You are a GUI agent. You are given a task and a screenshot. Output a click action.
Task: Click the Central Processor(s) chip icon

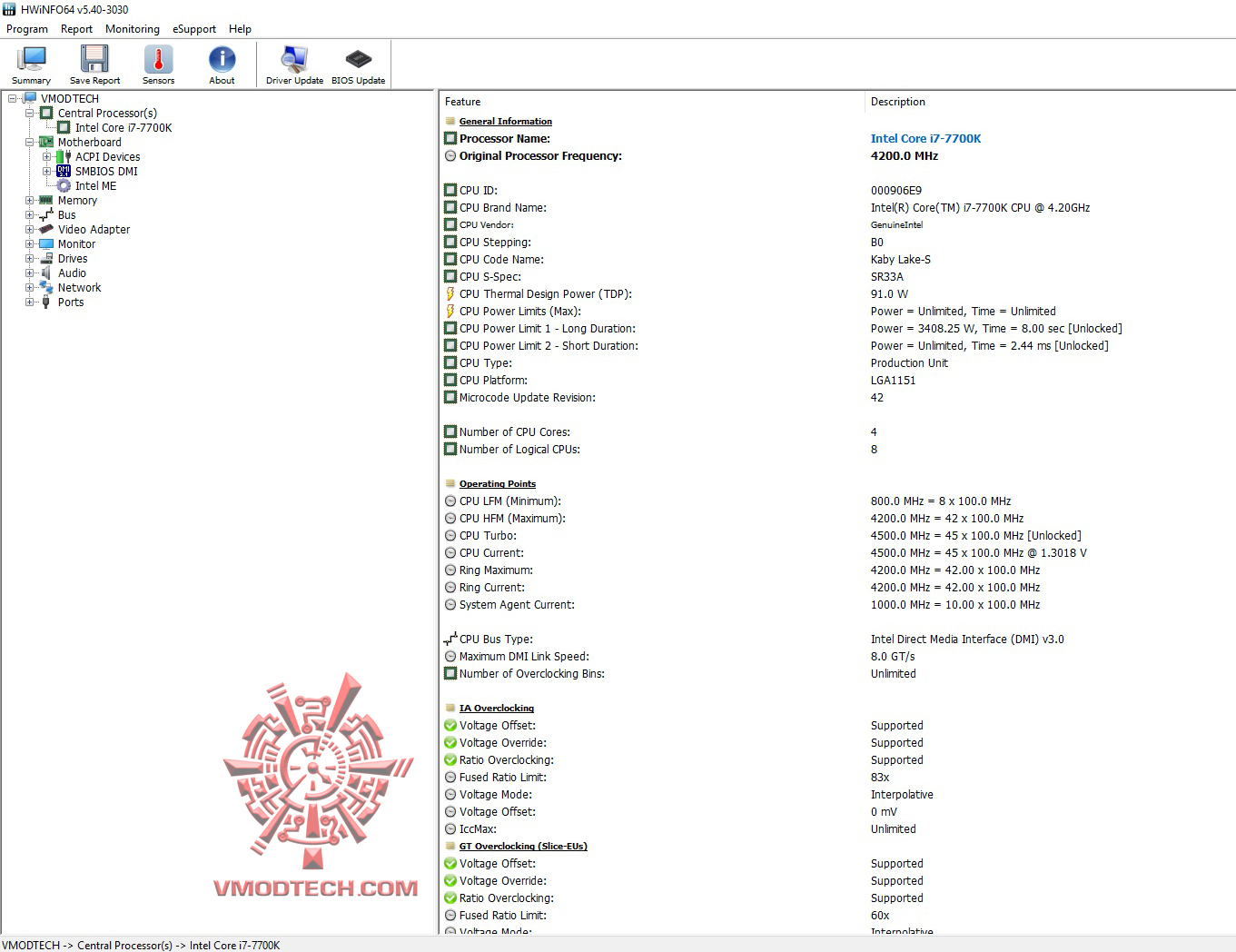coord(46,113)
